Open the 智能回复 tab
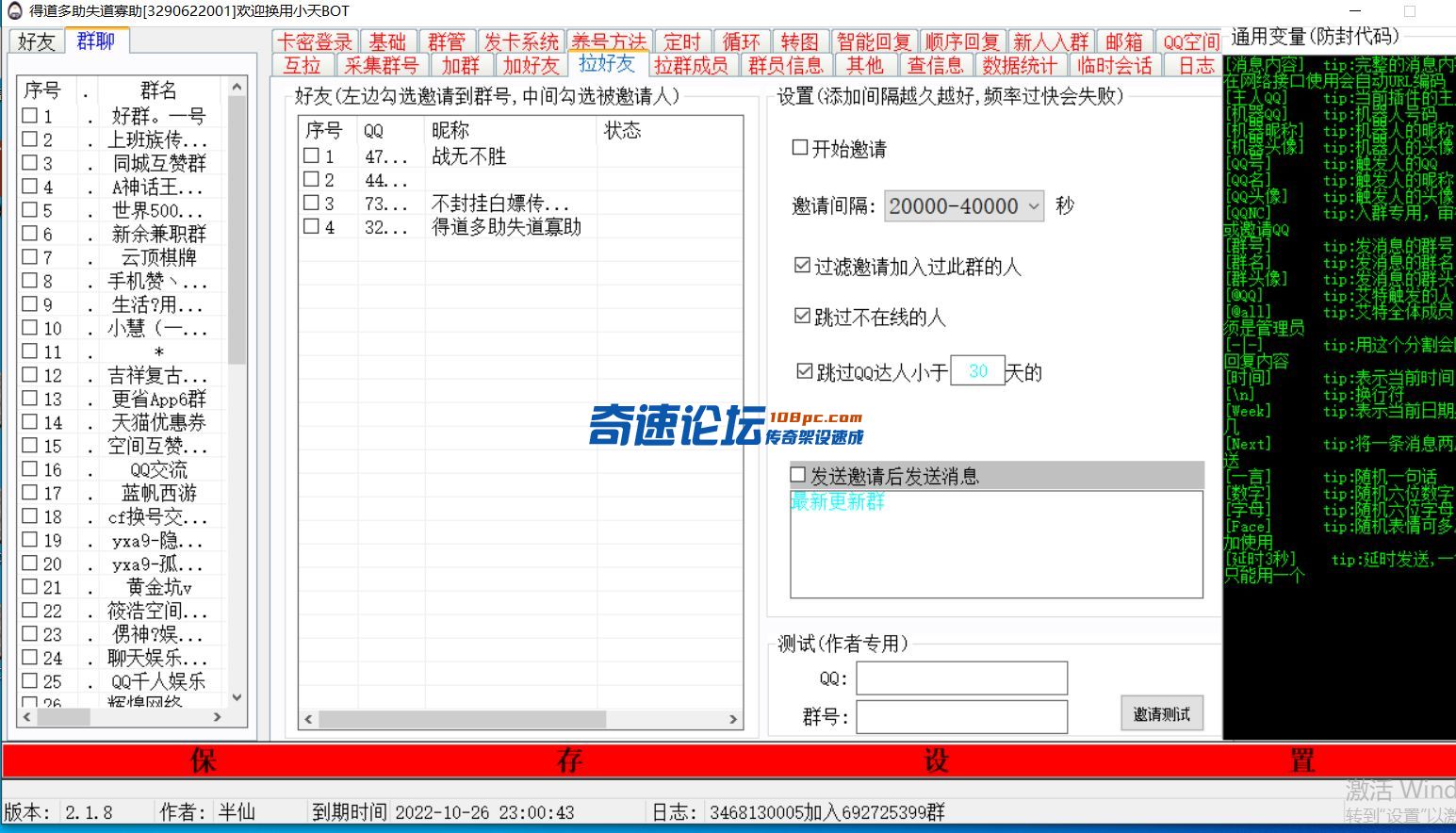The image size is (1456, 833). coord(874,41)
